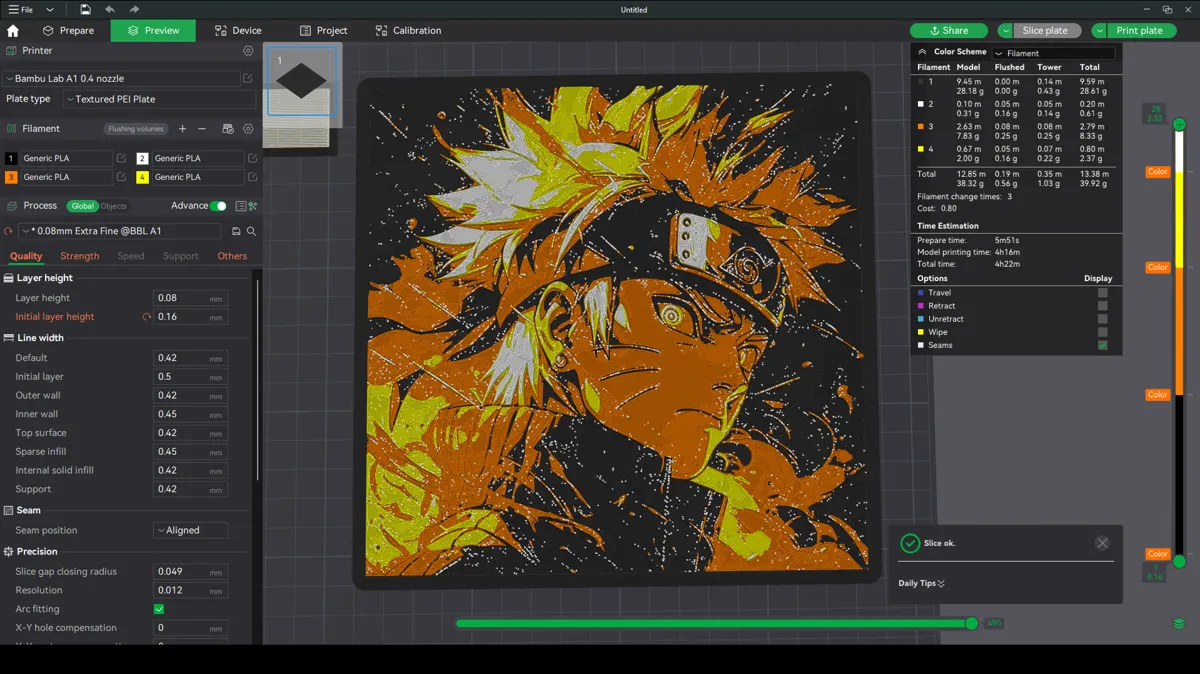
Task: Click the layers icon below vertical slider
Action: [x=1179, y=624]
